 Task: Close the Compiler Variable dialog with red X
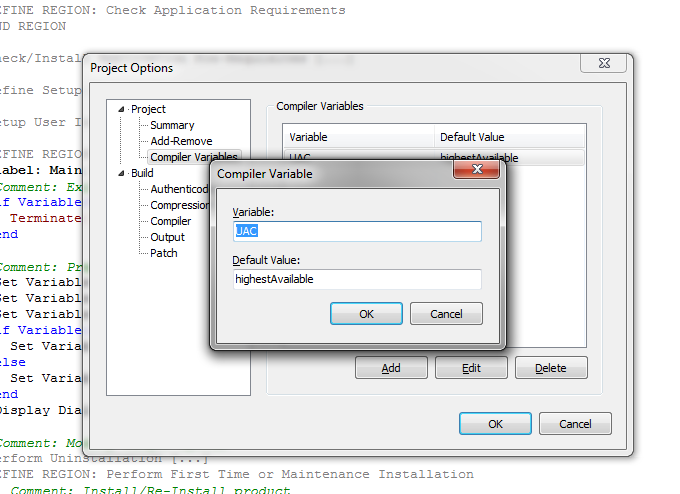point(476,169)
